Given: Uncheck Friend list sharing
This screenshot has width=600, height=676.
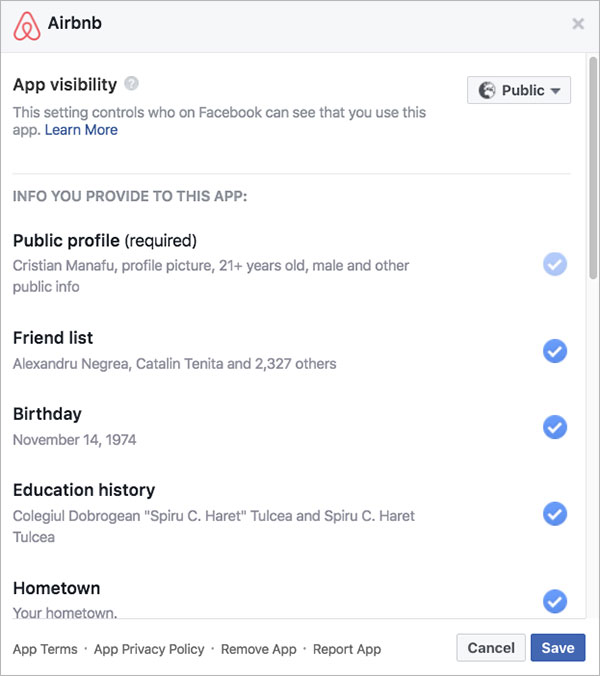Looking at the screenshot, I should [555, 351].
